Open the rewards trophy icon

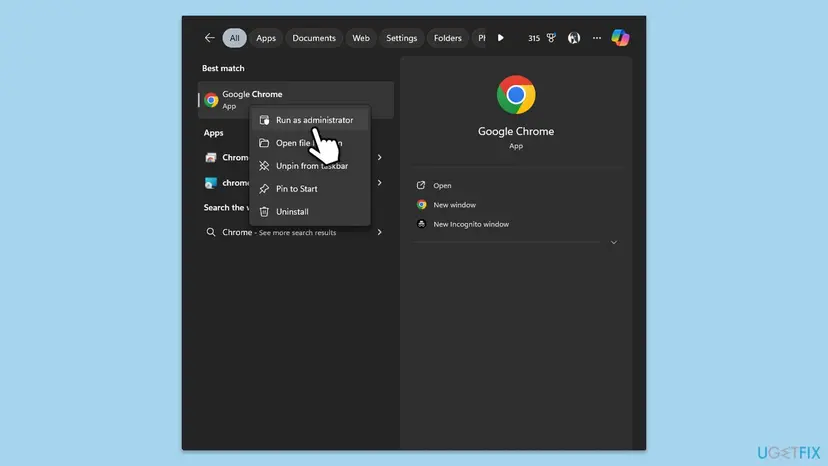(551, 38)
